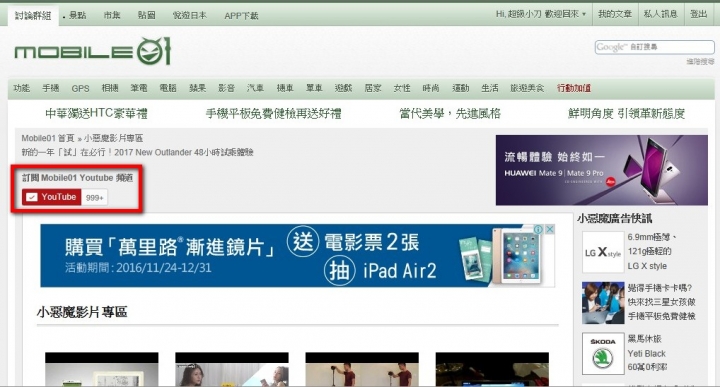720x387 pixels.
Task: Click the Huawei Mate 9 banner ad
Action: point(602,170)
